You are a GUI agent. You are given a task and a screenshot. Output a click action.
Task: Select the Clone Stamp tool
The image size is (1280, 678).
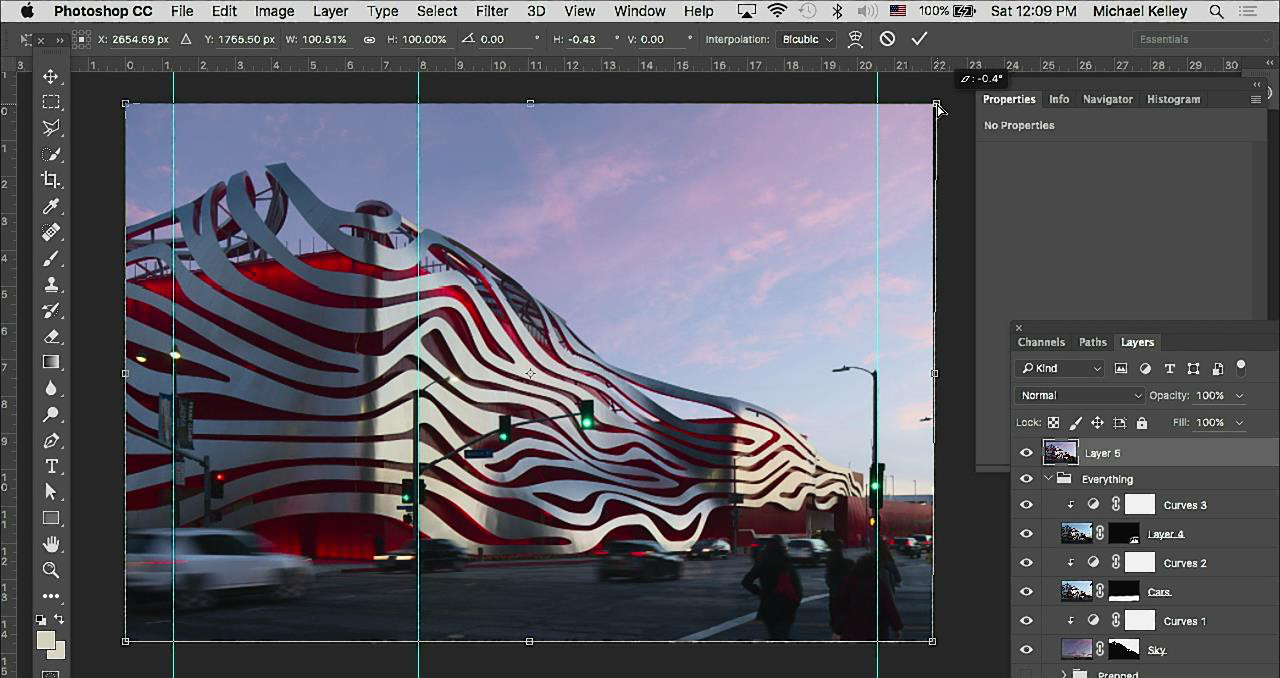coord(51,285)
